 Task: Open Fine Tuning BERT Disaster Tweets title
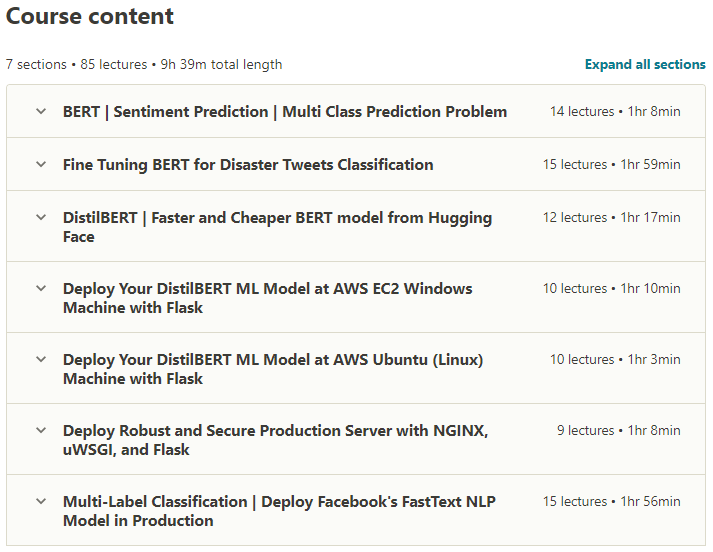pyautogui.click(x=248, y=165)
